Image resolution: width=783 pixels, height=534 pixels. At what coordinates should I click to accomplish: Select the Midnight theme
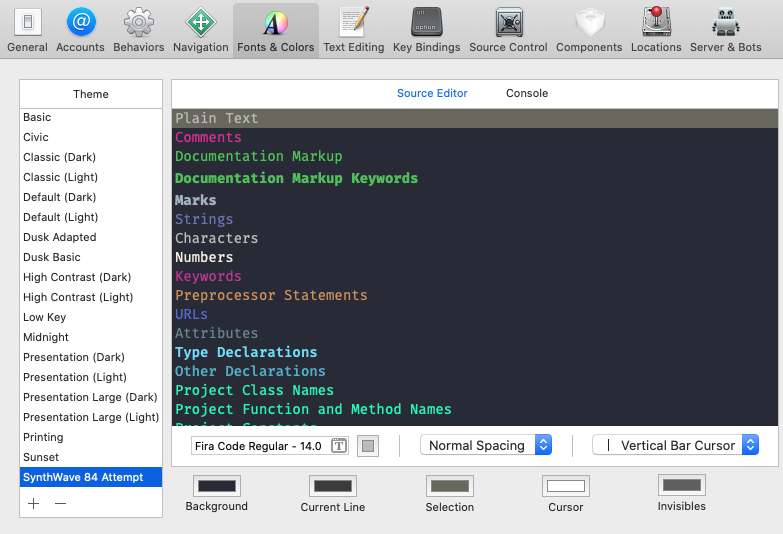click(x=91, y=337)
